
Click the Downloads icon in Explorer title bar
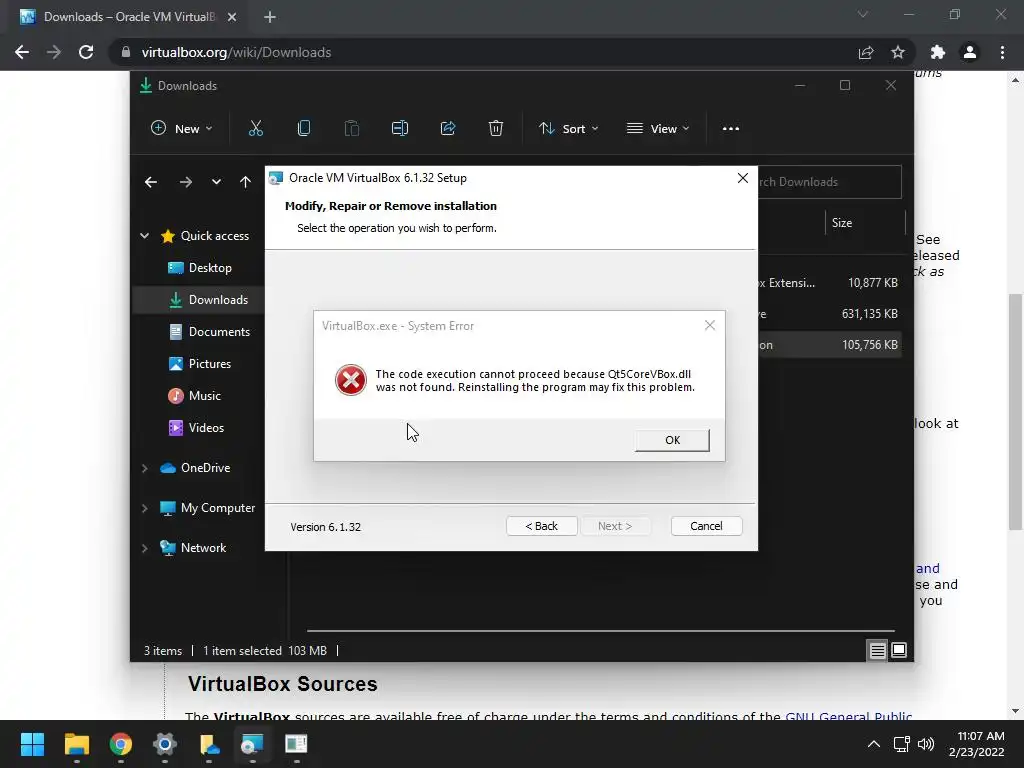click(146, 86)
